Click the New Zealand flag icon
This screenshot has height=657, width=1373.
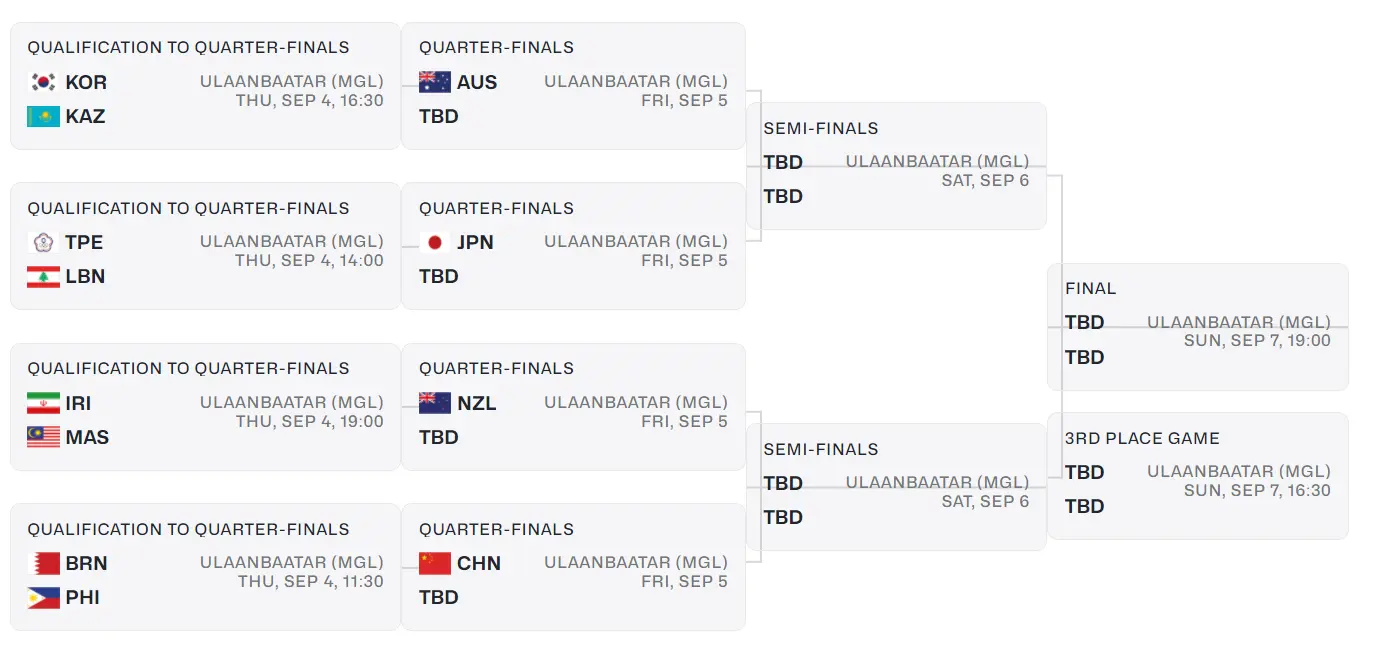tap(435, 404)
